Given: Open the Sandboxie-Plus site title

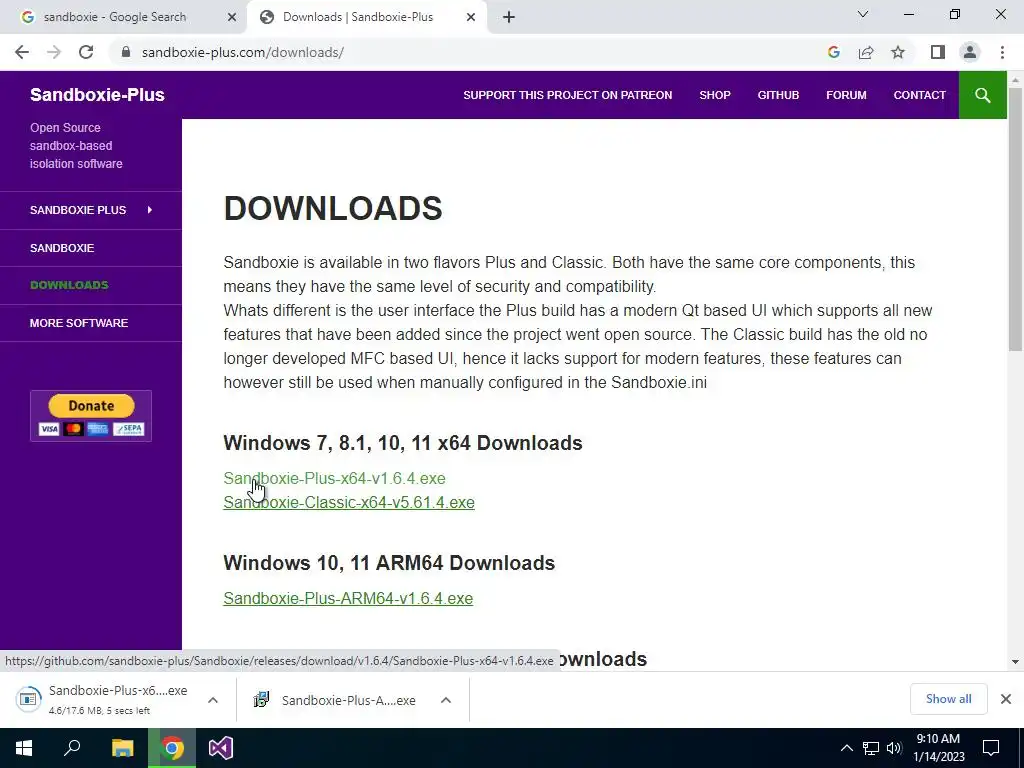Looking at the screenshot, I should pos(97,95).
